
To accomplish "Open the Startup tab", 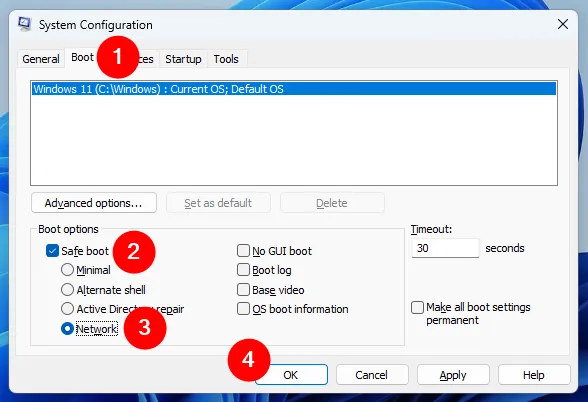I will [x=183, y=59].
